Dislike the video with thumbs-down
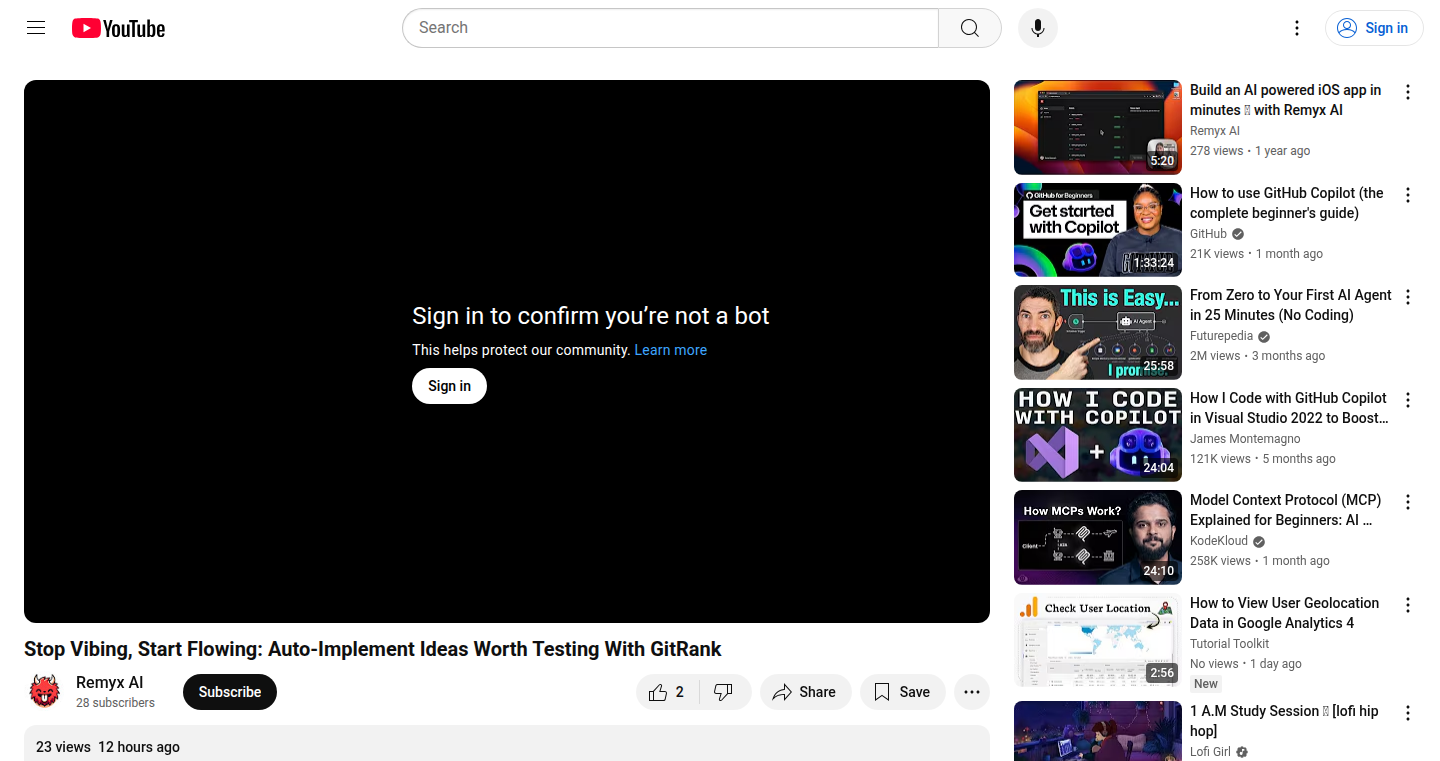 [x=725, y=692]
